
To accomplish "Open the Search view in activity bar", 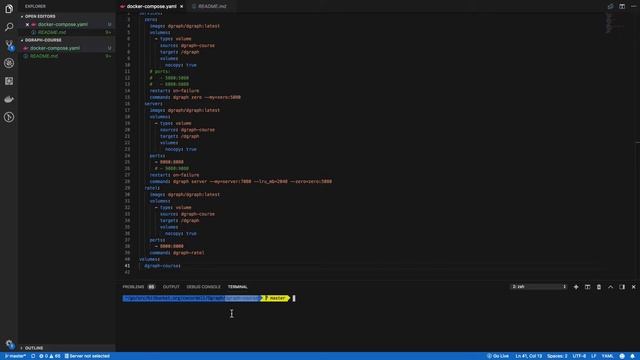I will (x=9, y=27).
